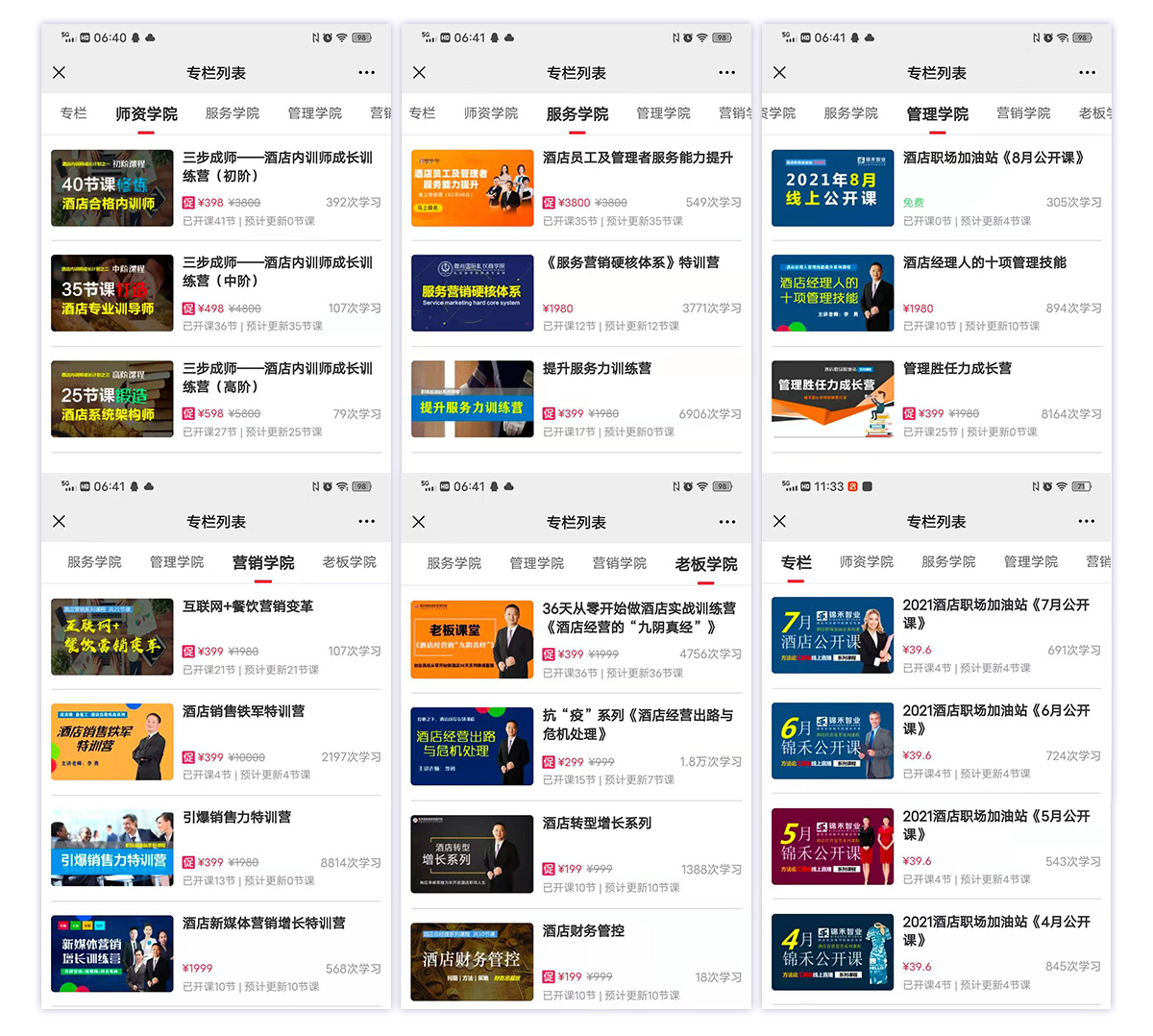Screen dimensions: 1153x1036
Task: Open course title 酒店转型增长系列
Action: [597, 824]
